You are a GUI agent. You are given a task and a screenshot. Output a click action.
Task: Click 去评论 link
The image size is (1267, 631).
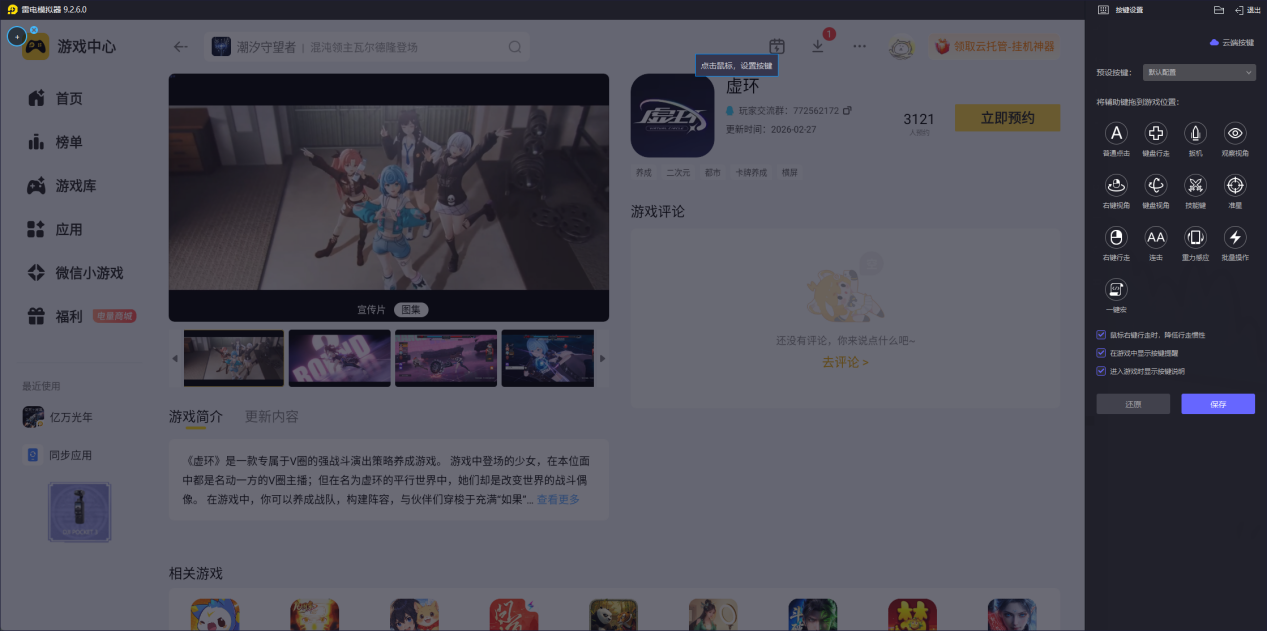[845, 362]
